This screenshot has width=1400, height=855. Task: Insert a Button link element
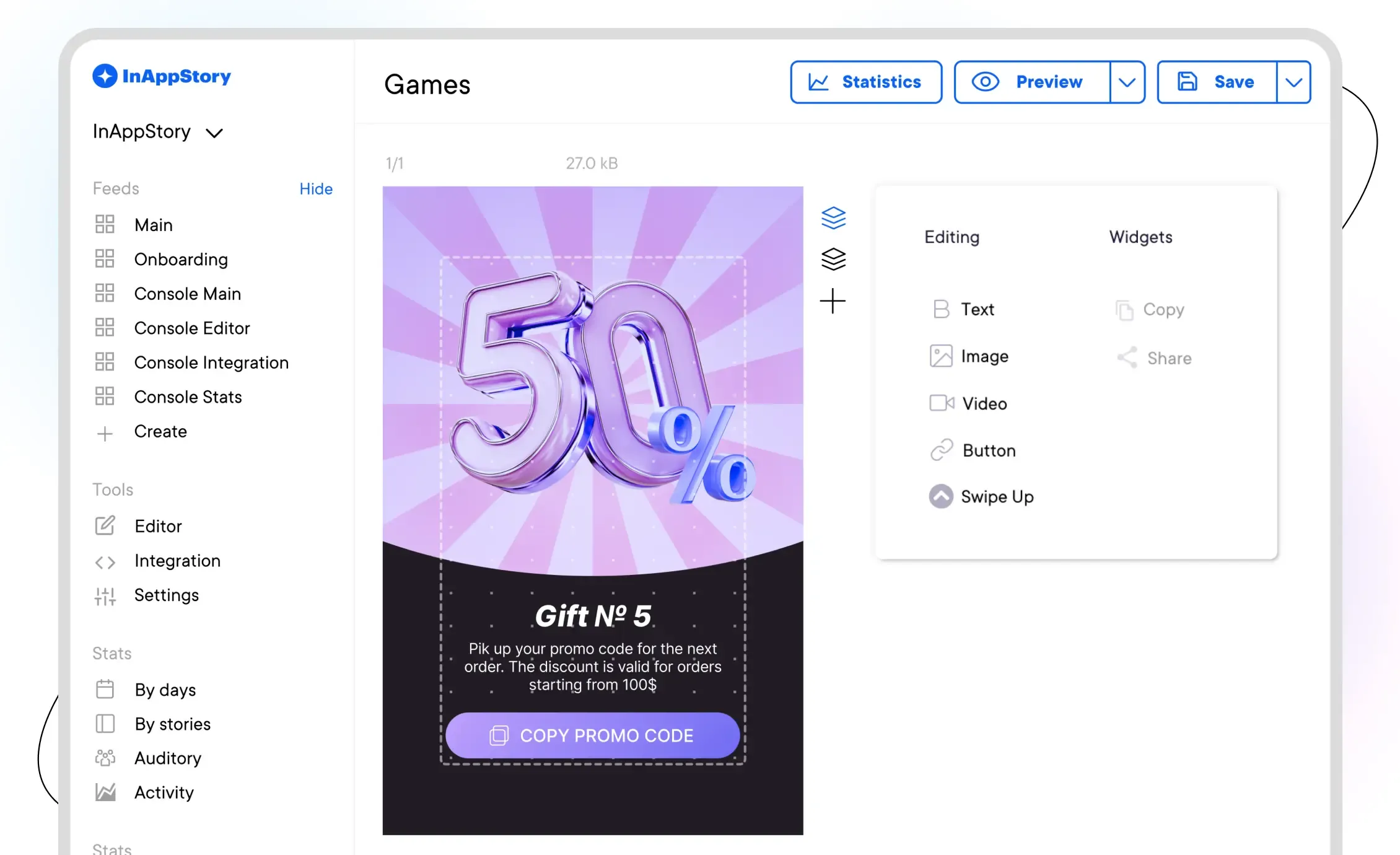tap(973, 450)
